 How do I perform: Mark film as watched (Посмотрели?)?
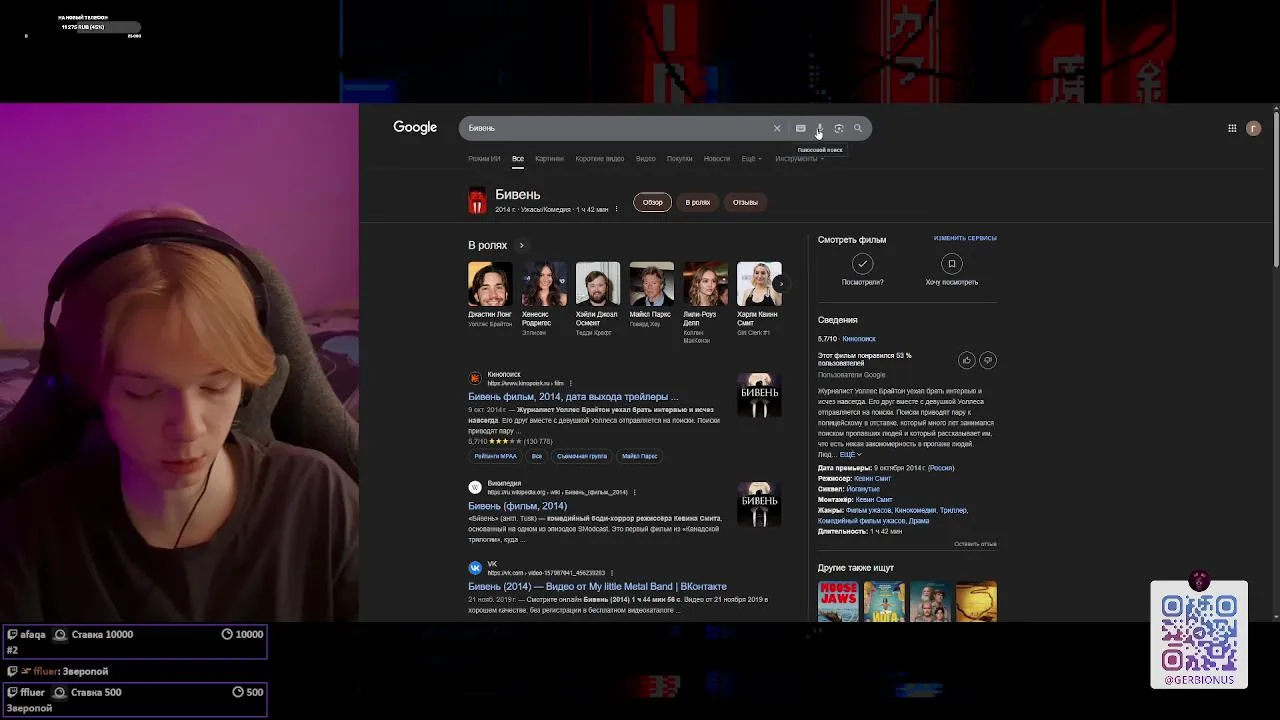point(862,264)
